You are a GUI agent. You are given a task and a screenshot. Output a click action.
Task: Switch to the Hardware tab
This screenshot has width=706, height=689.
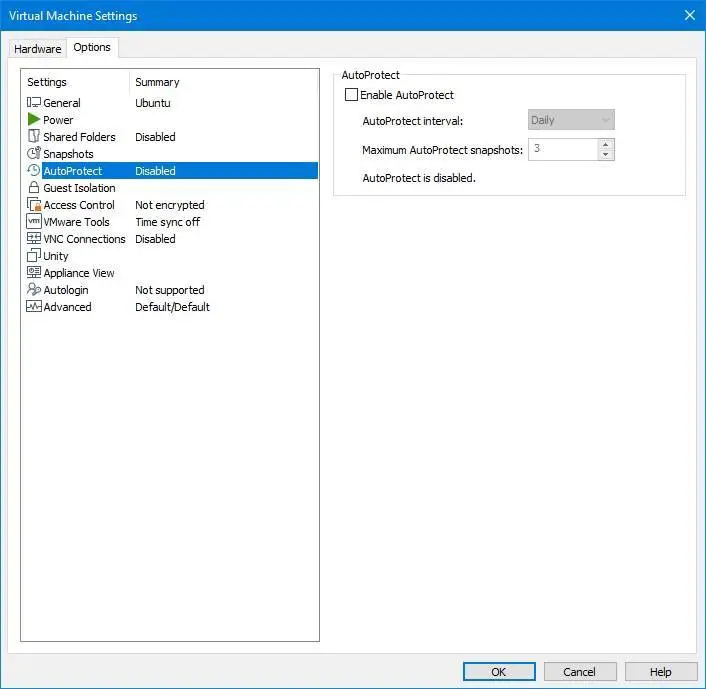point(38,49)
